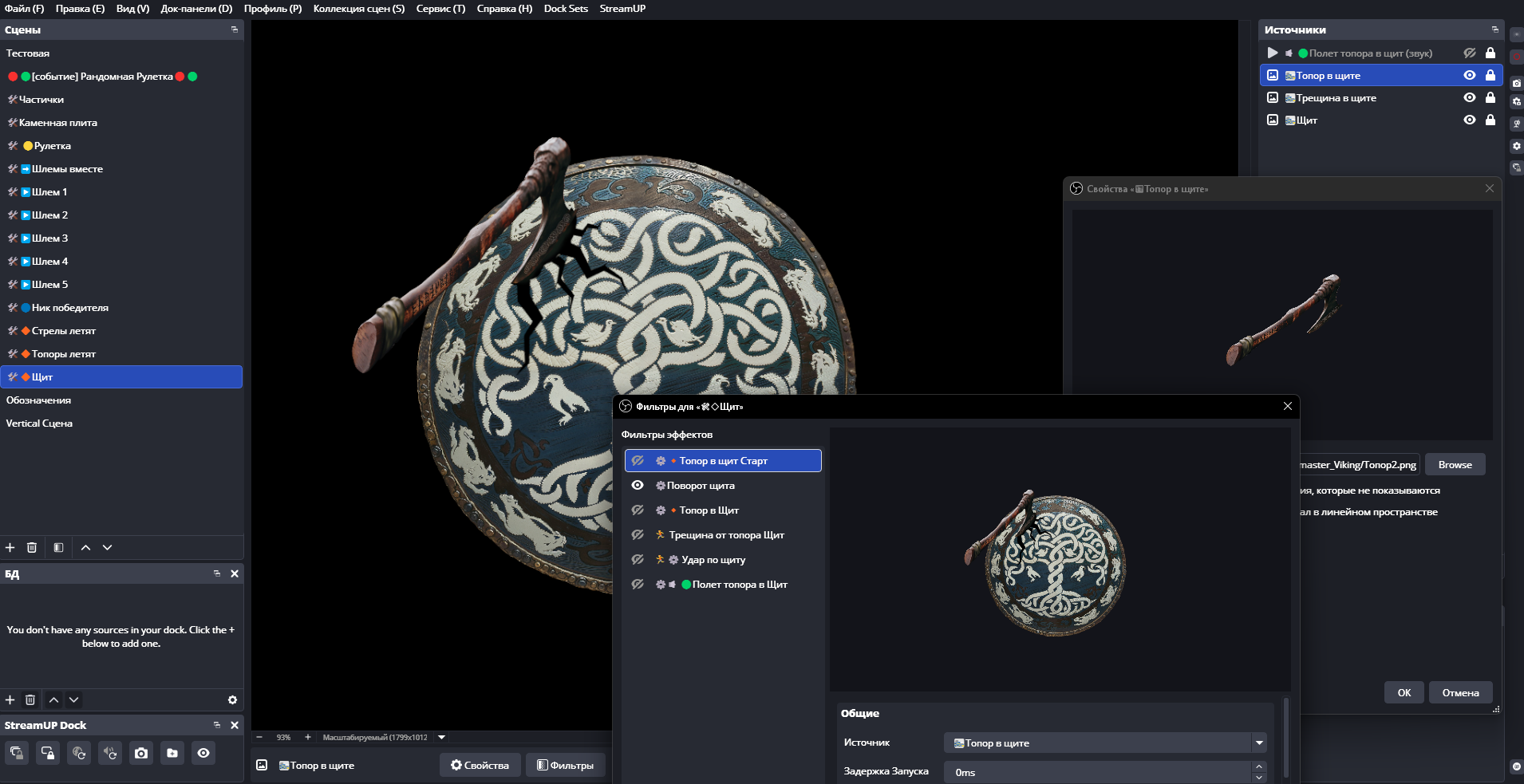The height and width of the screenshot is (784, 1524).
Task: Select the Топоры летят scene
Action: click(64, 353)
